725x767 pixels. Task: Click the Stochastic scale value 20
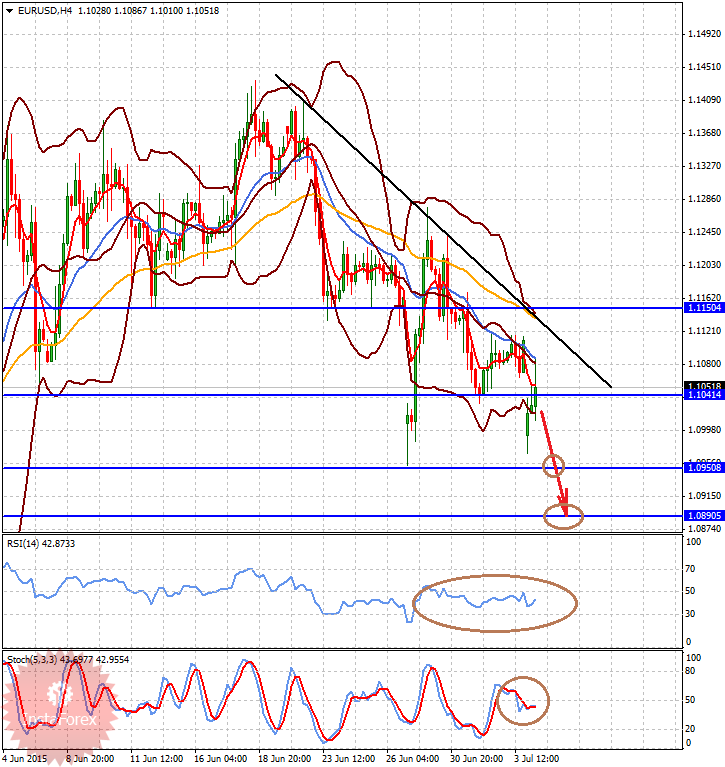click(690, 729)
